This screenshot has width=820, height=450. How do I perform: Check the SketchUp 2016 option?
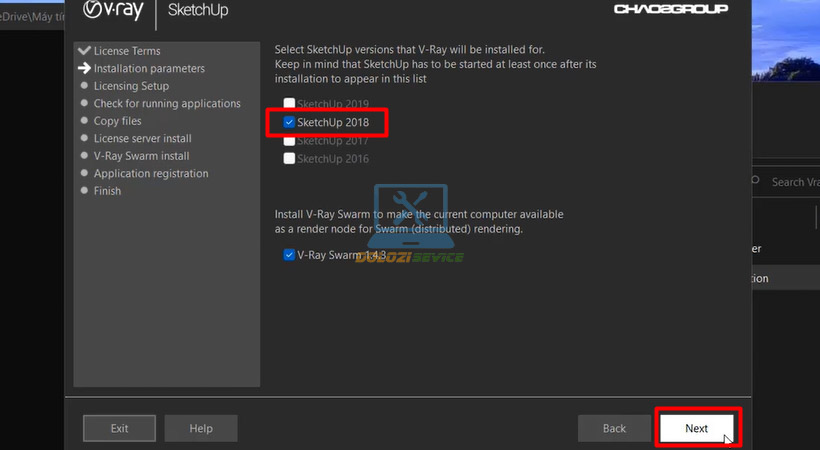pyautogui.click(x=290, y=159)
